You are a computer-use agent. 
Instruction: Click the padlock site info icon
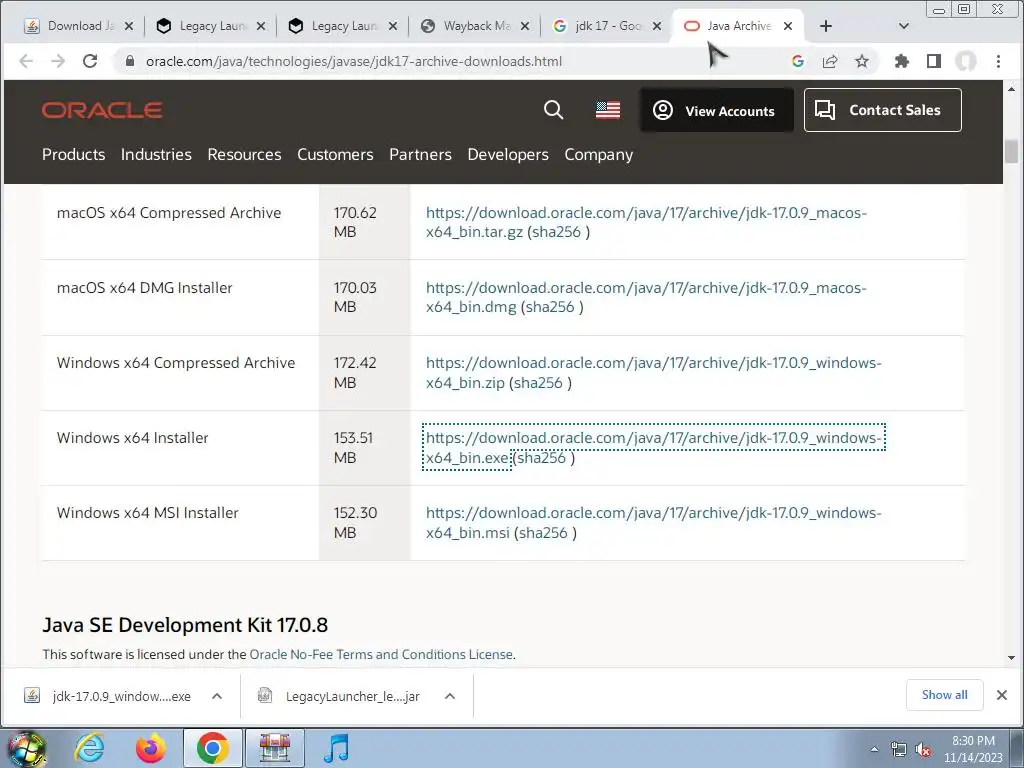130,61
